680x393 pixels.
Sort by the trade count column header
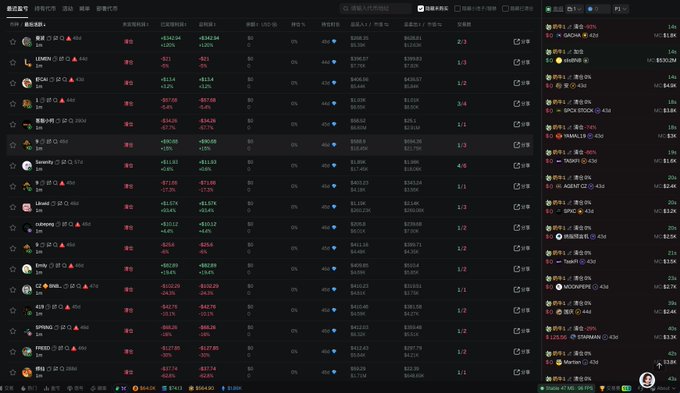tap(464, 25)
